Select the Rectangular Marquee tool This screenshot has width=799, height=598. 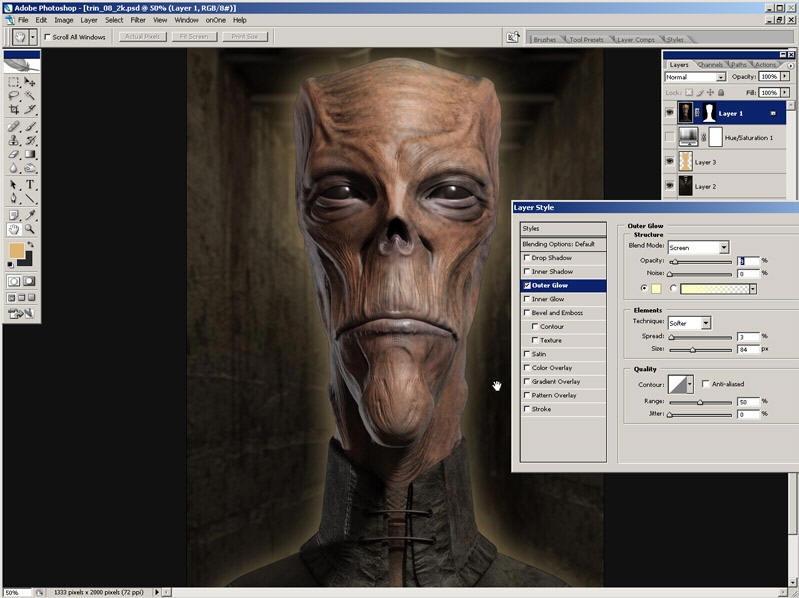[14, 82]
